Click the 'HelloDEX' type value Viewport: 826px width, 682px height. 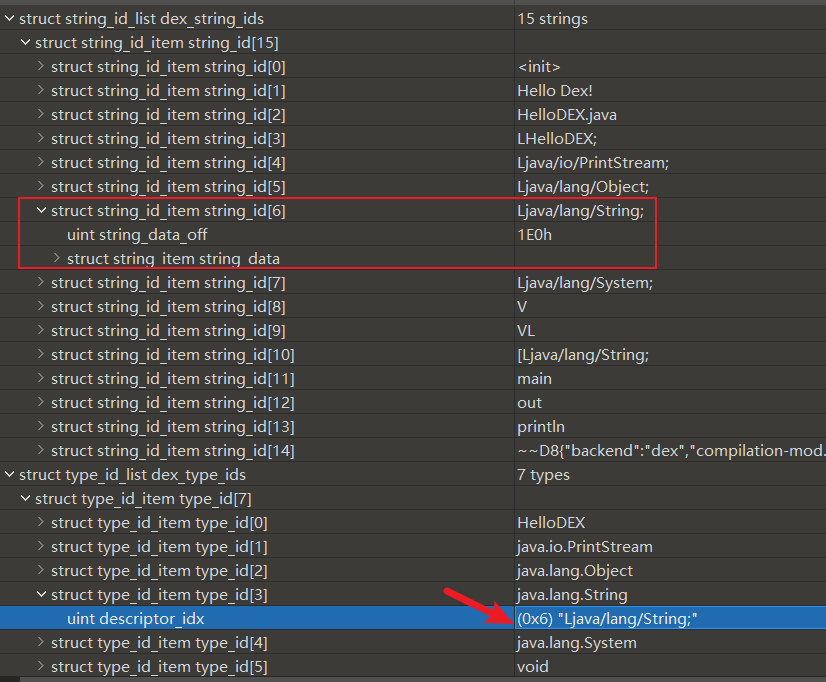point(551,523)
